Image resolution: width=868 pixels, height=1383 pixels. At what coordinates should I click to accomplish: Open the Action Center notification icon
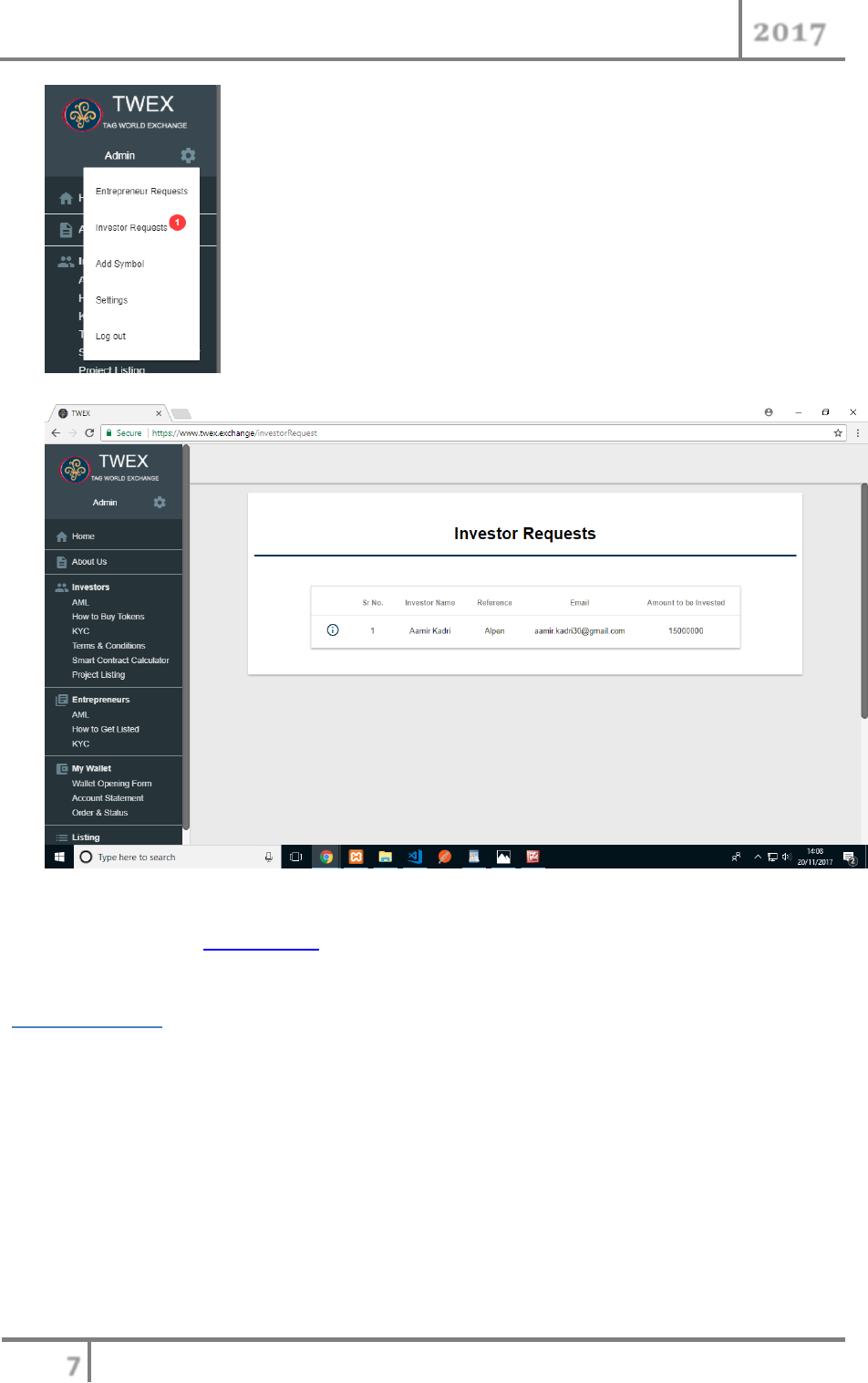[849, 857]
